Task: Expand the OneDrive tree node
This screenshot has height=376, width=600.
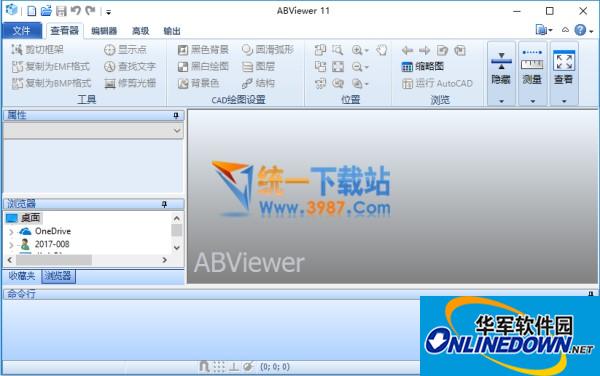Action: [11, 232]
